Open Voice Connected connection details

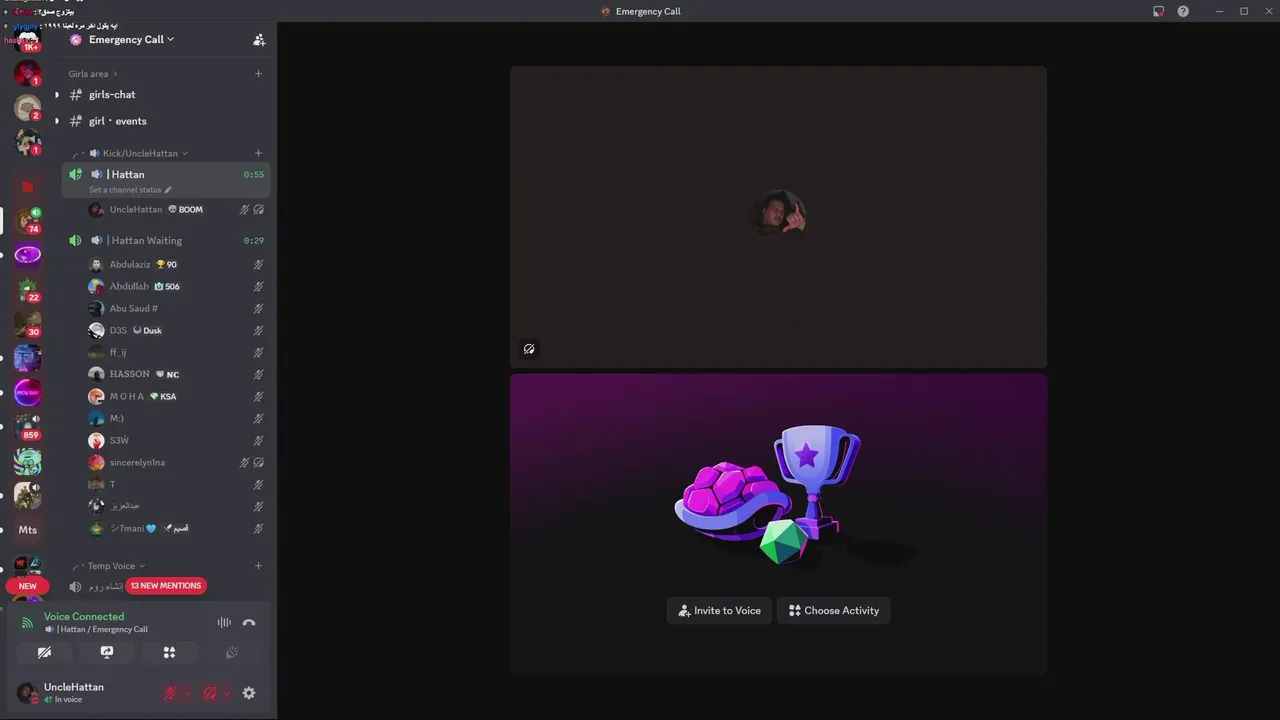tap(84, 617)
